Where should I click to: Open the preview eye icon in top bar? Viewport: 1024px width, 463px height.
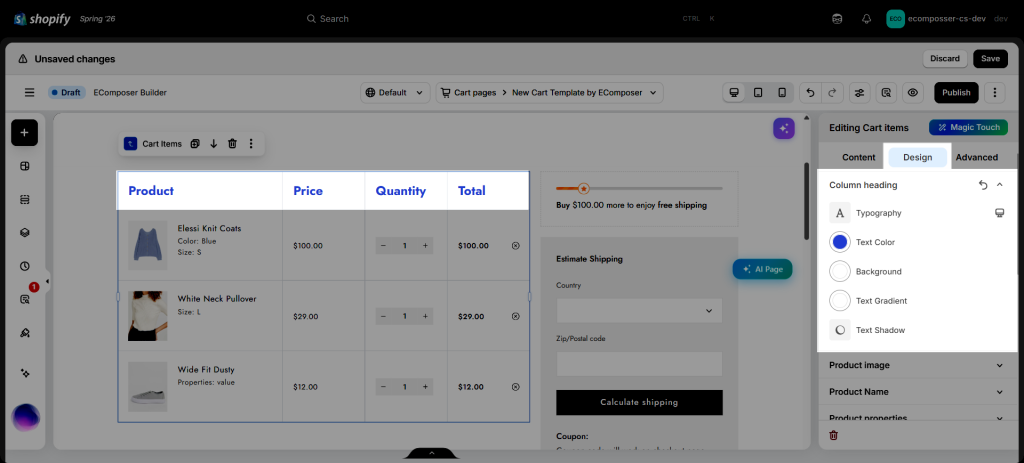click(x=913, y=93)
